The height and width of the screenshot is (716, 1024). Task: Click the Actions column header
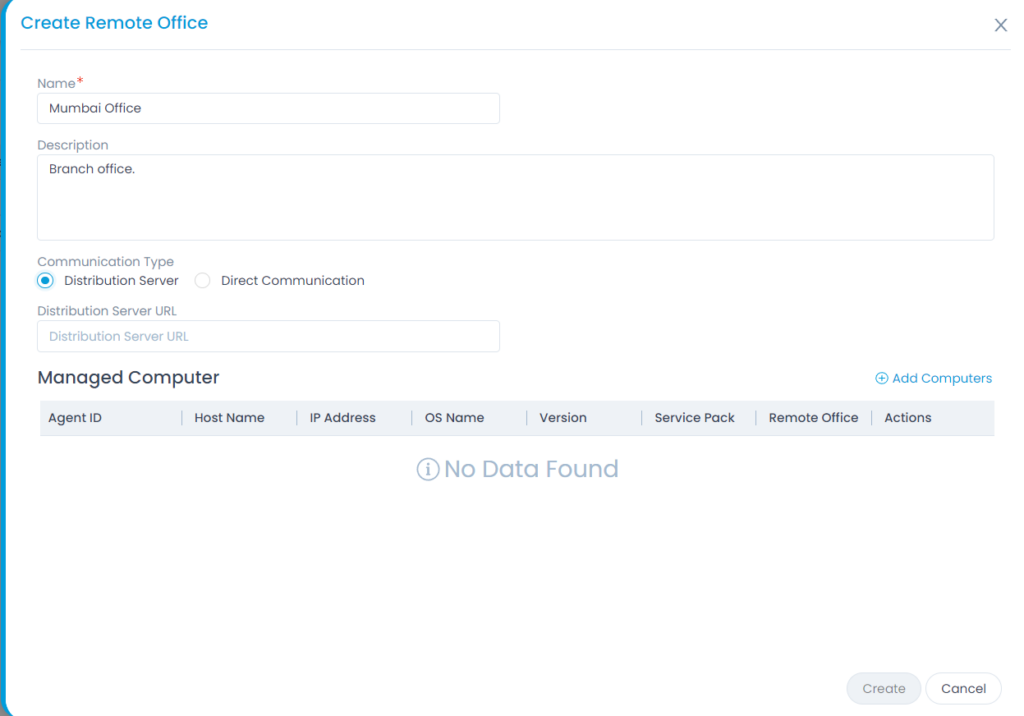[x=907, y=418]
